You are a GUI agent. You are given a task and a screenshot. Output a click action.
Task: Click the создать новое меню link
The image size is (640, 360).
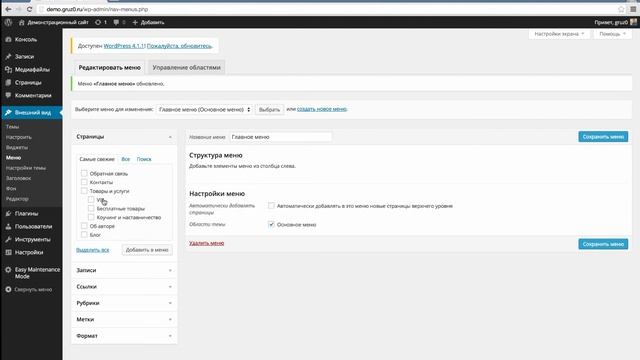(x=322, y=109)
